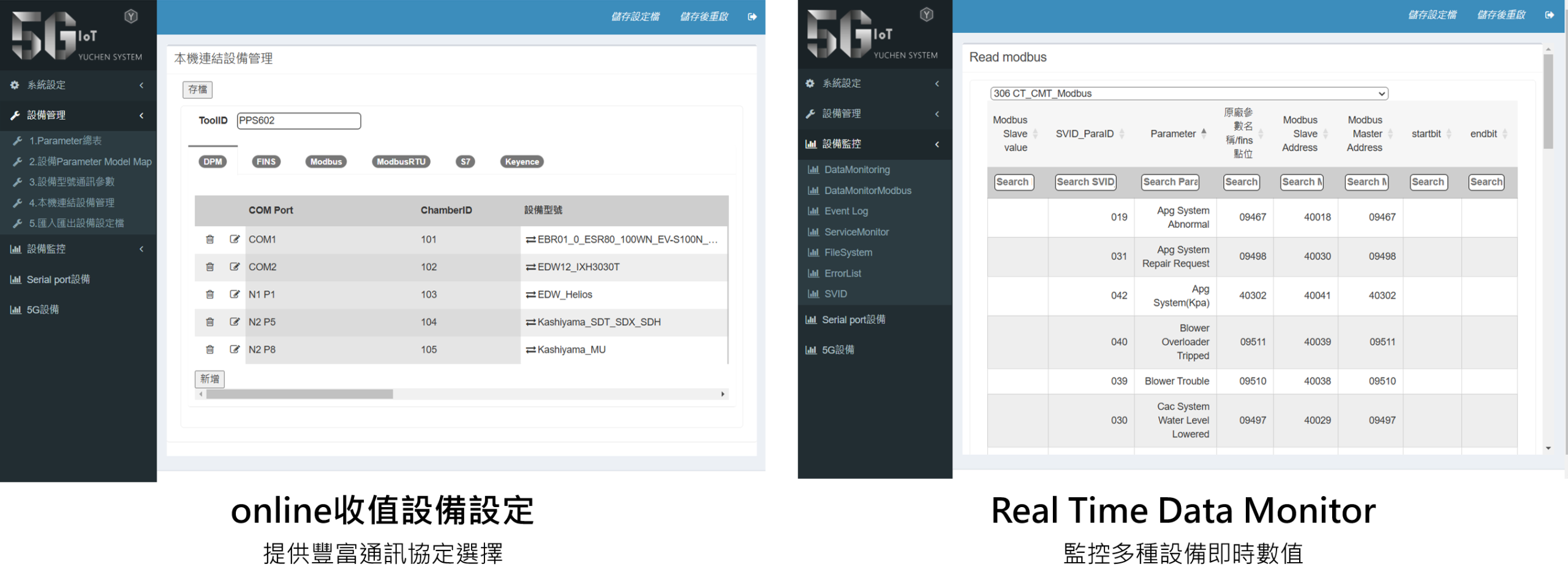Select the Keyence tab
Screen dimensions: 1568x583
[521, 162]
